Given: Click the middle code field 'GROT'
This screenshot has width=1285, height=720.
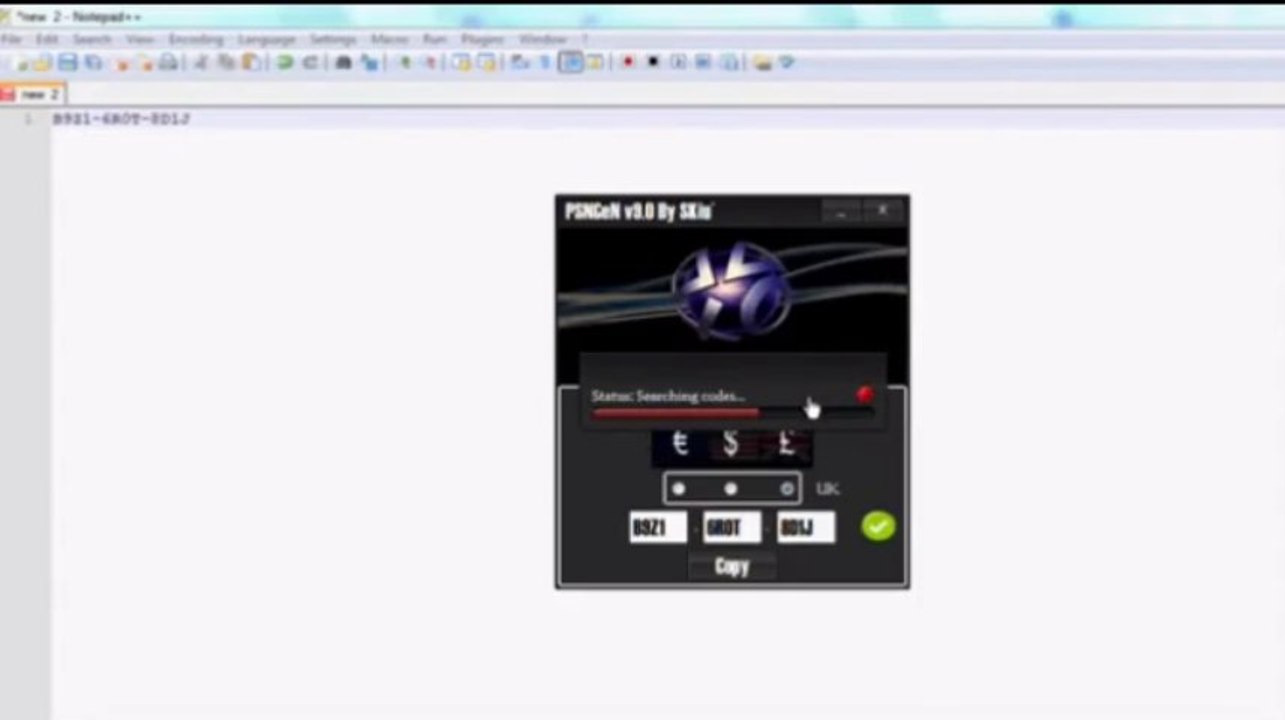Looking at the screenshot, I should (x=732, y=527).
